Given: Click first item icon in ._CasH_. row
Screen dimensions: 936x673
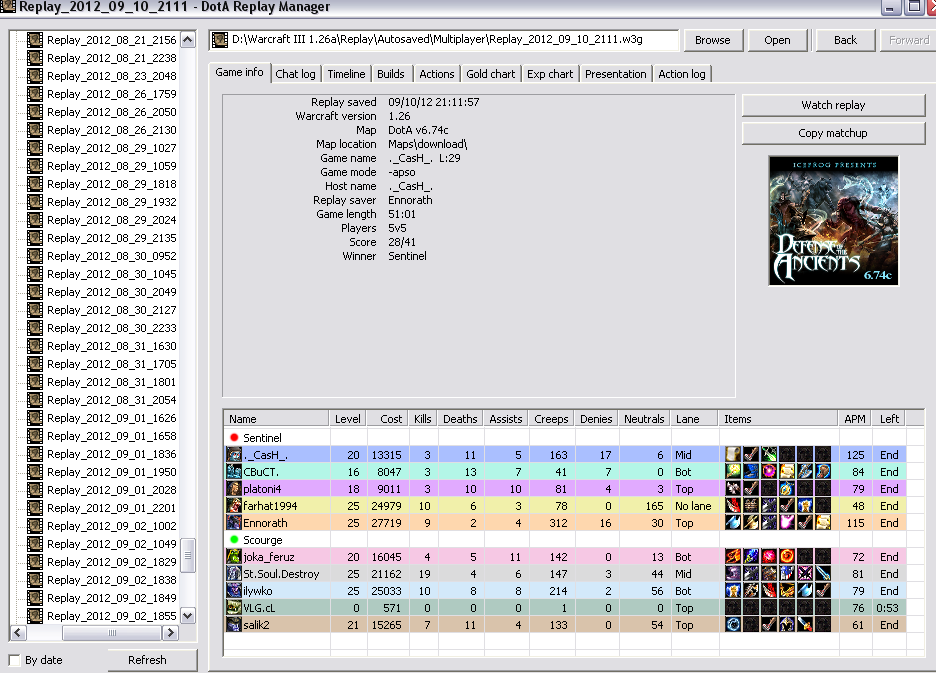Looking at the screenshot, I should 732,454.
